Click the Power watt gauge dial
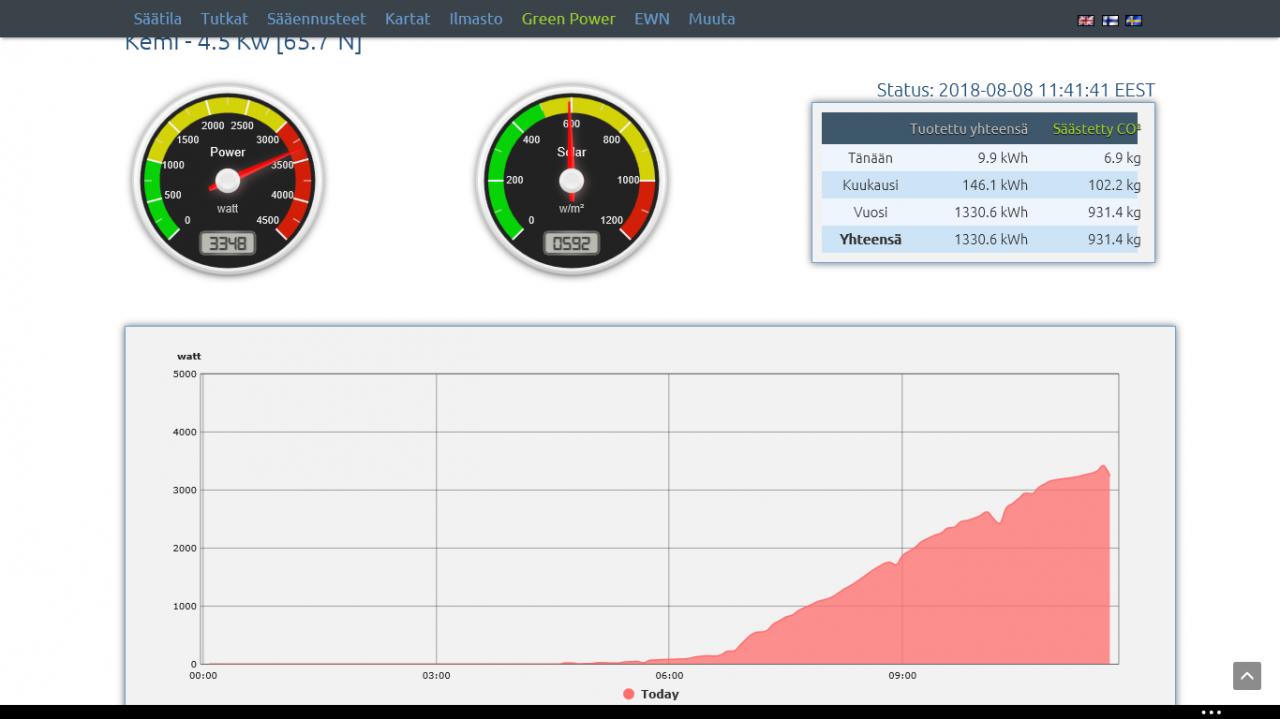1280x719 pixels. point(228,180)
